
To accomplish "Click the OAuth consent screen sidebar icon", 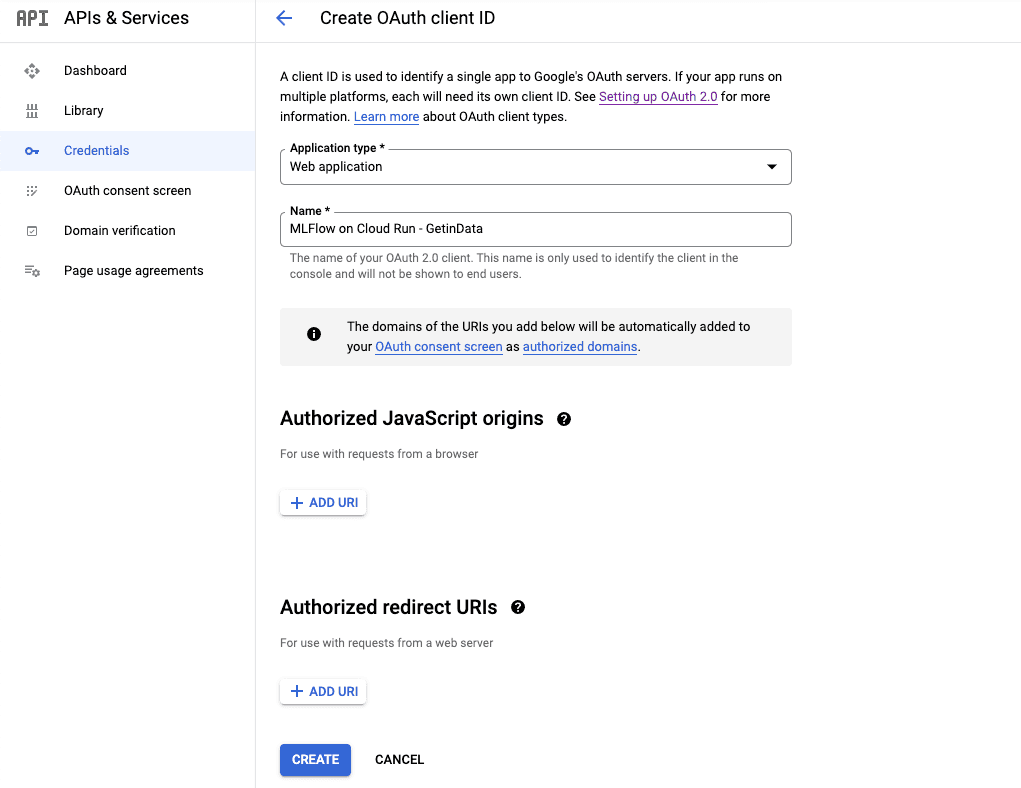I will pyautogui.click(x=32, y=191).
